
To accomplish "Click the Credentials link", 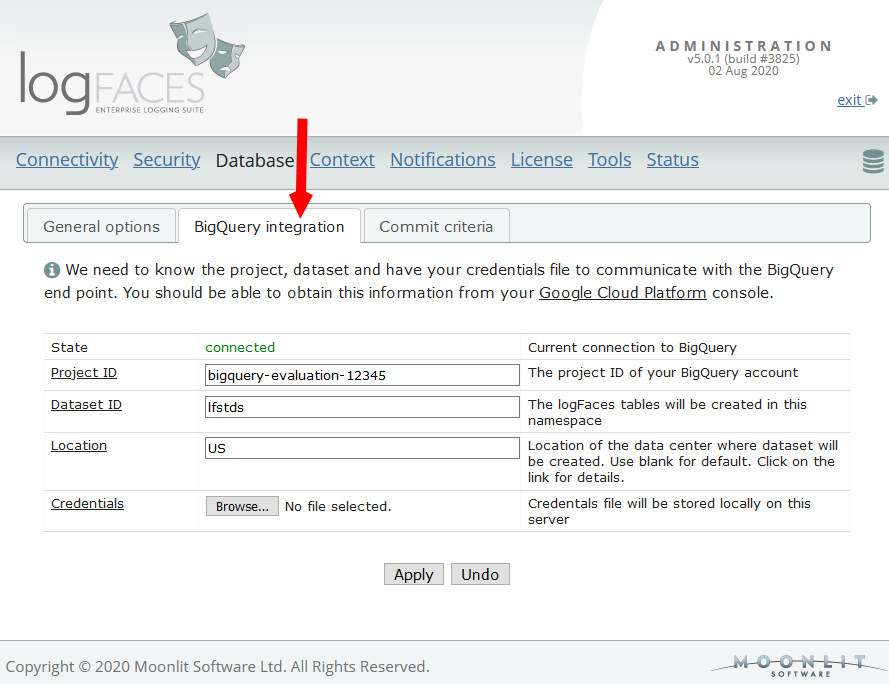I will [x=87, y=504].
